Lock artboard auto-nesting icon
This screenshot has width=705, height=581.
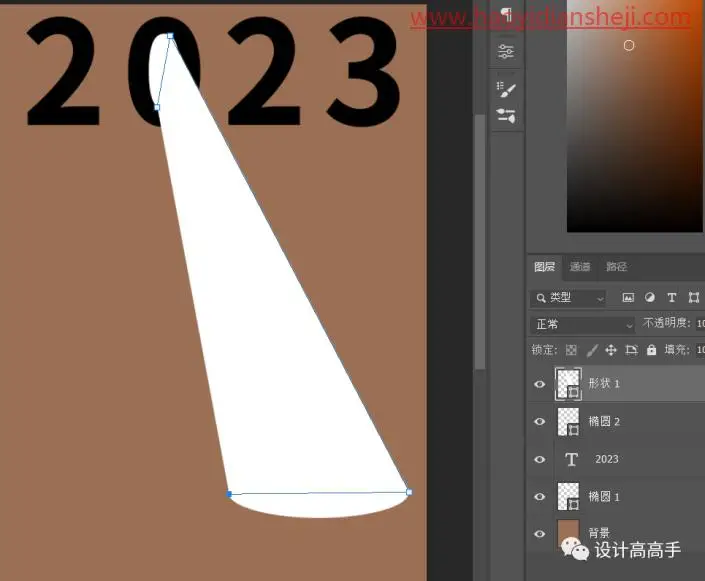(x=631, y=350)
